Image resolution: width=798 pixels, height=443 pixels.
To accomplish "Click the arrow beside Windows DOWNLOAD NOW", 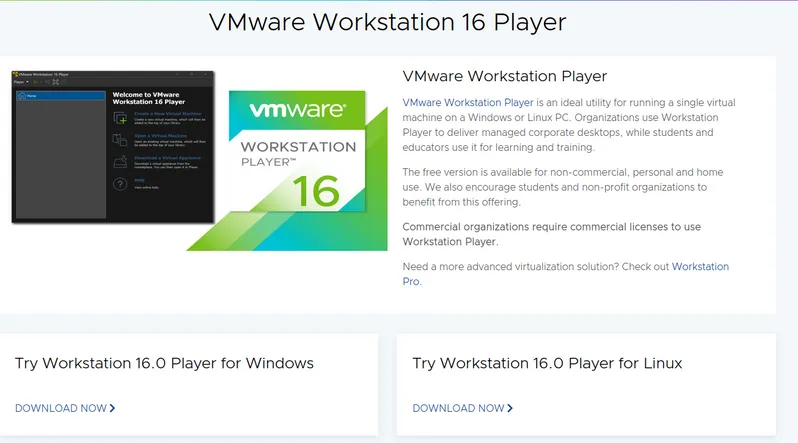I will pos(113,408).
